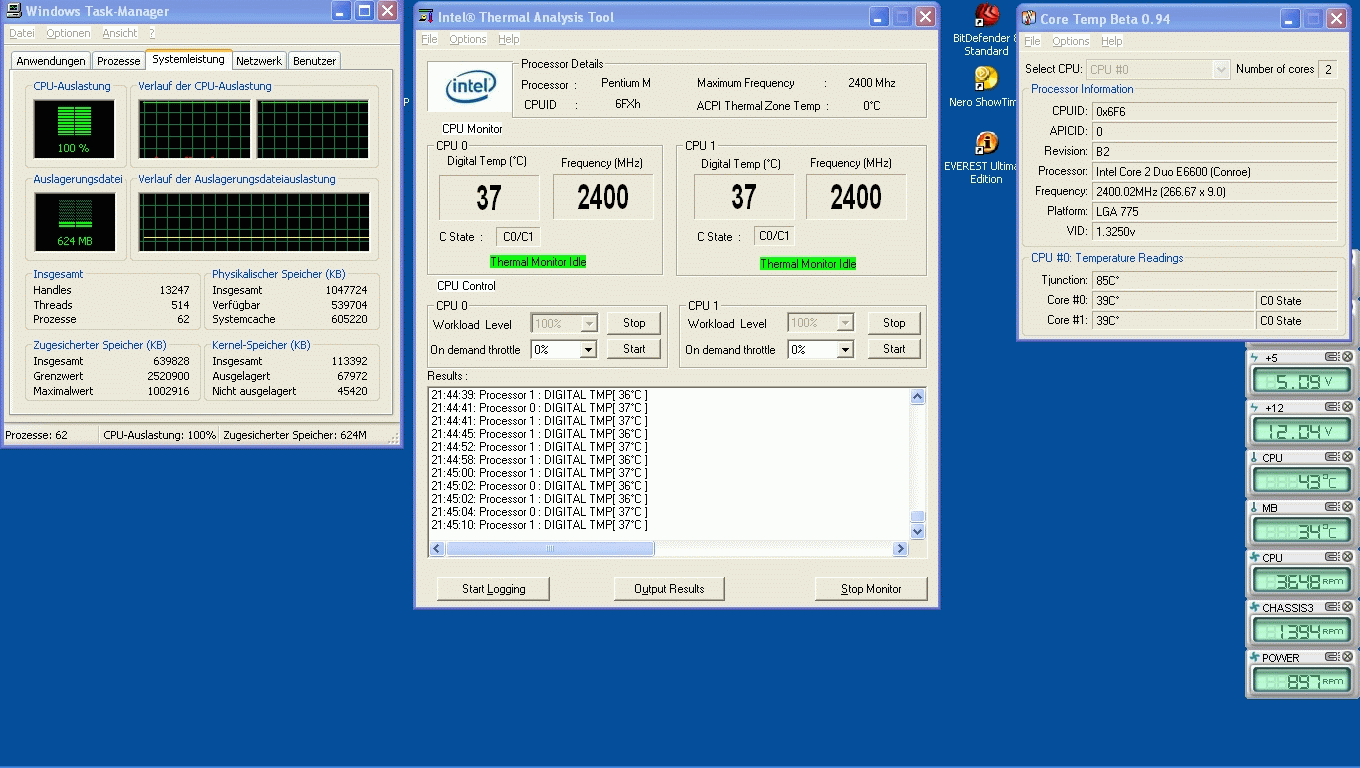Open CPU 1 Workload Level dropdown
The image size is (1360, 768).
(845, 323)
